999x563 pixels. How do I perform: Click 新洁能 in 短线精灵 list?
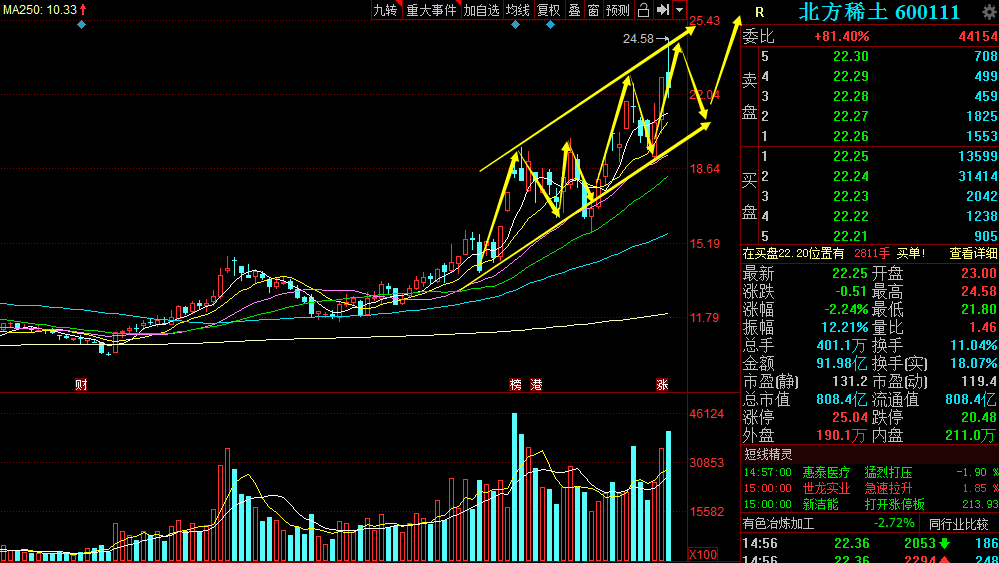pyautogui.click(x=820, y=504)
